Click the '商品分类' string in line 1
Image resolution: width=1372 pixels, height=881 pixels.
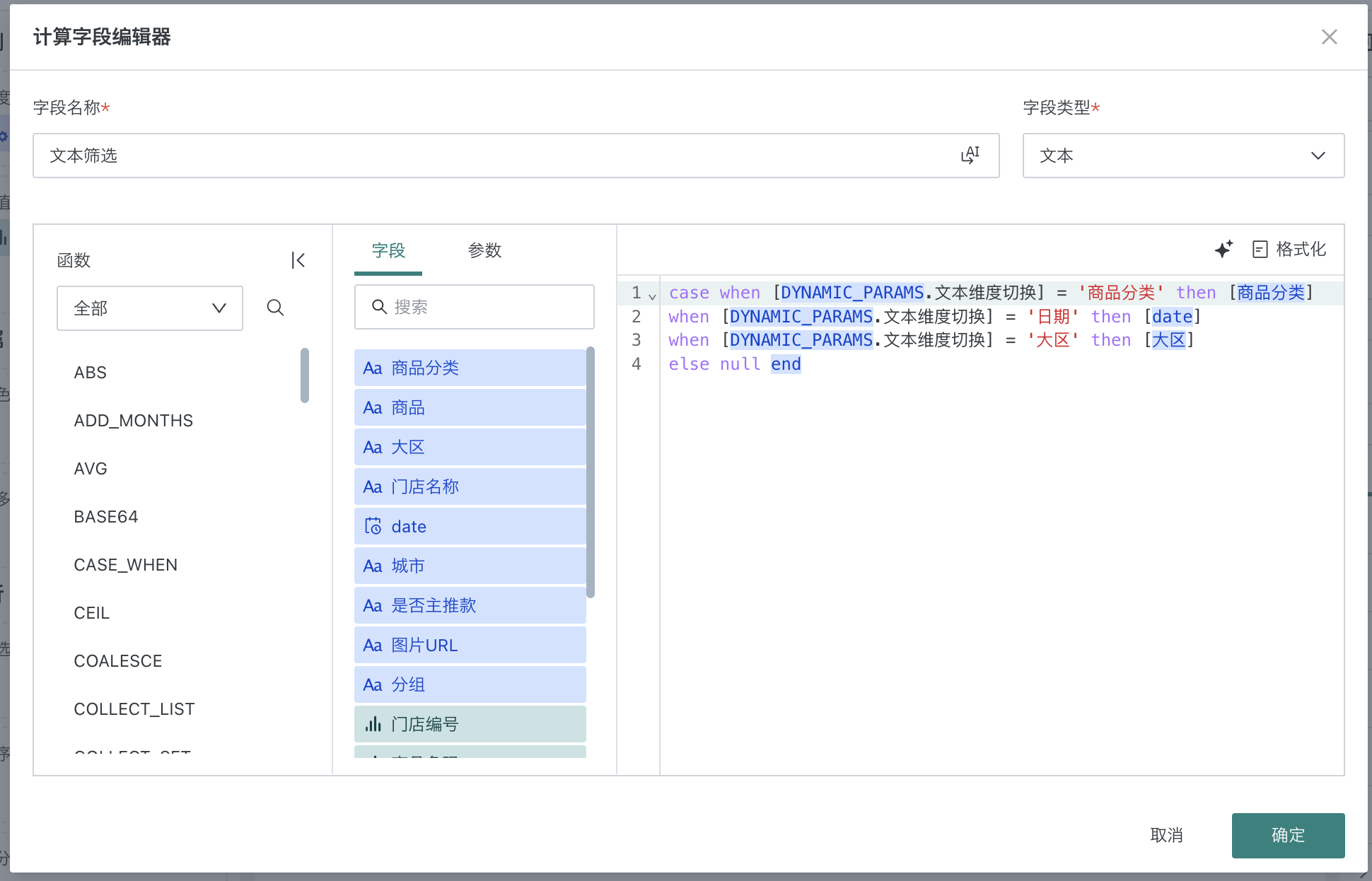point(1121,292)
